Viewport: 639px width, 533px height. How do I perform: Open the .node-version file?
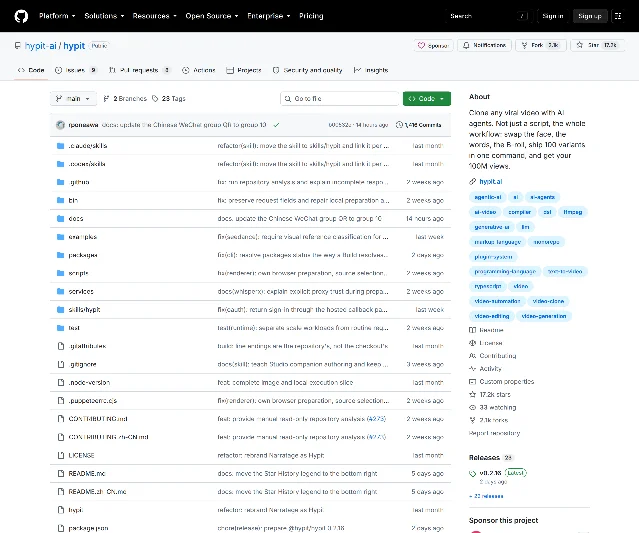89,382
